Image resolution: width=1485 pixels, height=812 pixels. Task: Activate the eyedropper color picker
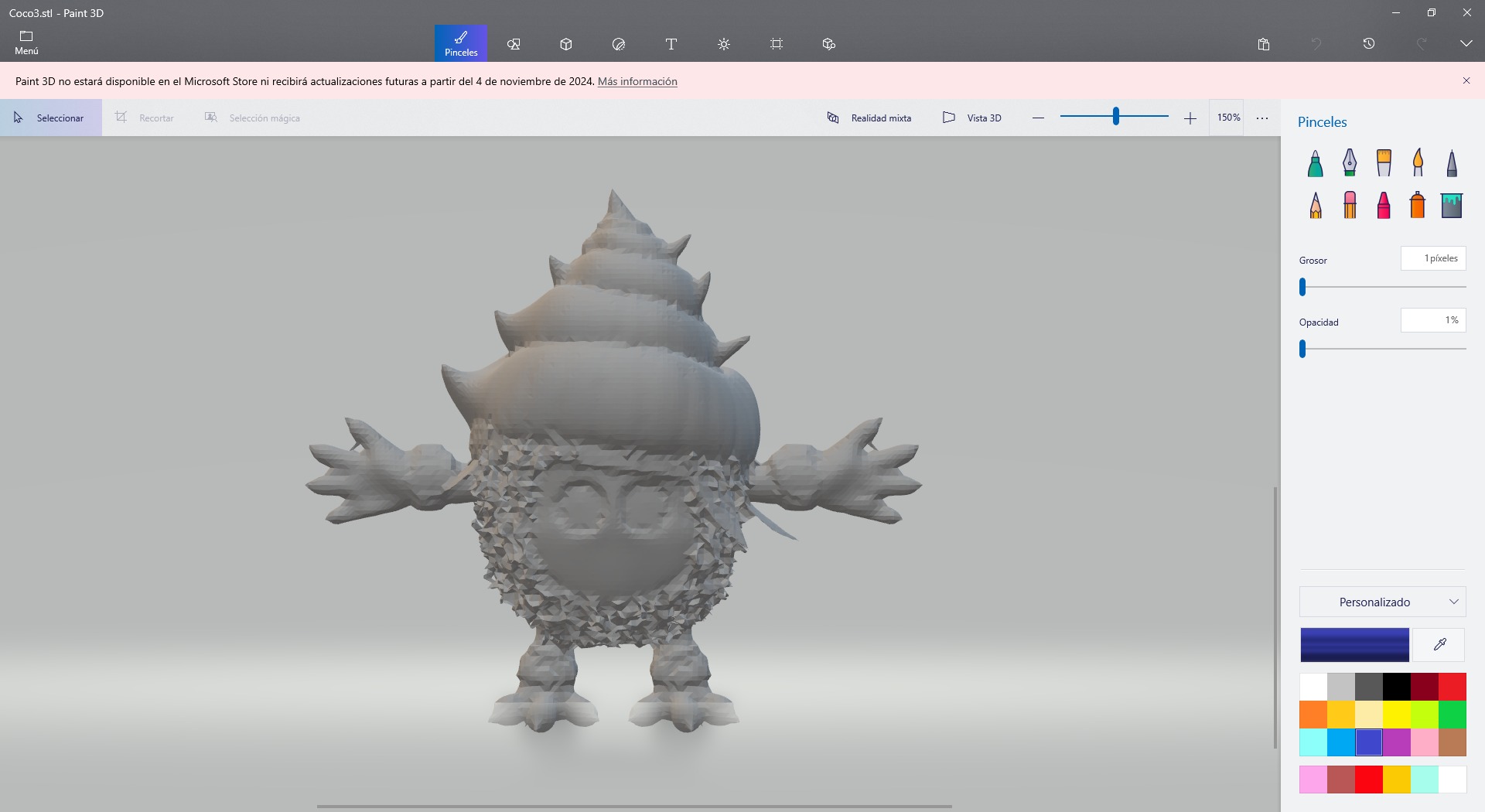(1439, 645)
